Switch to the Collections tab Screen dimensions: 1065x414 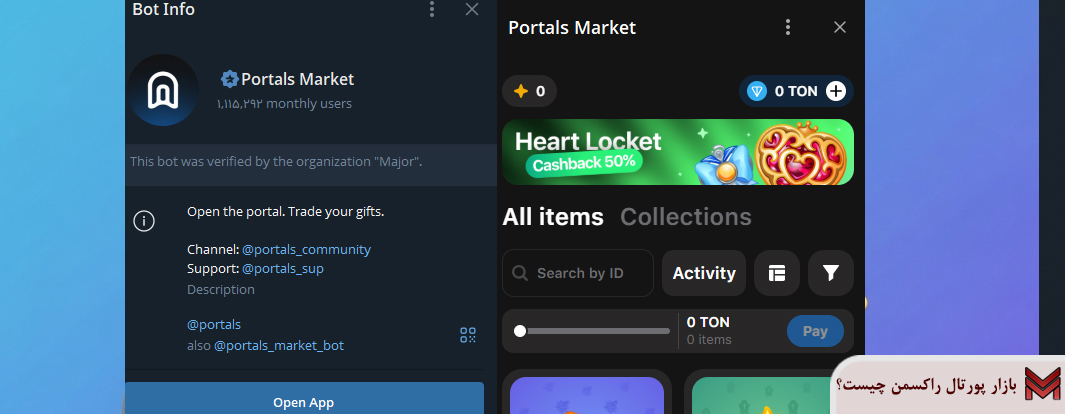pyautogui.click(x=686, y=217)
